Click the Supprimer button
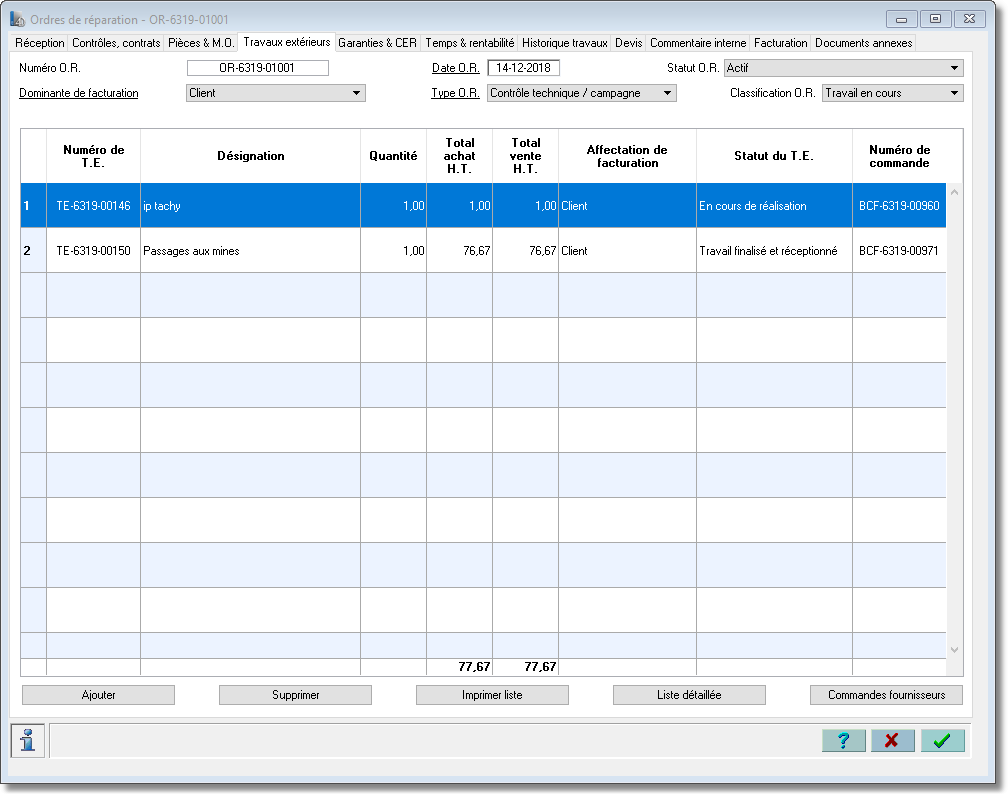1008x796 pixels. (x=295, y=695)
